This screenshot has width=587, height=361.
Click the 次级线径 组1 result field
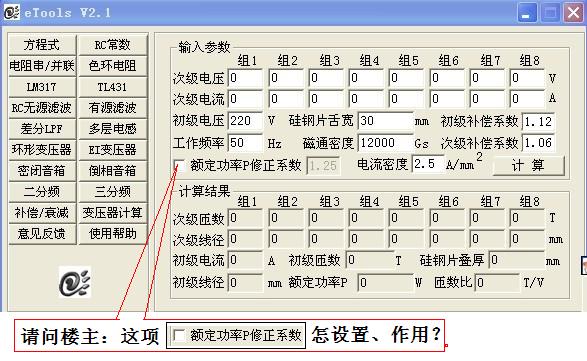(245, 239)
